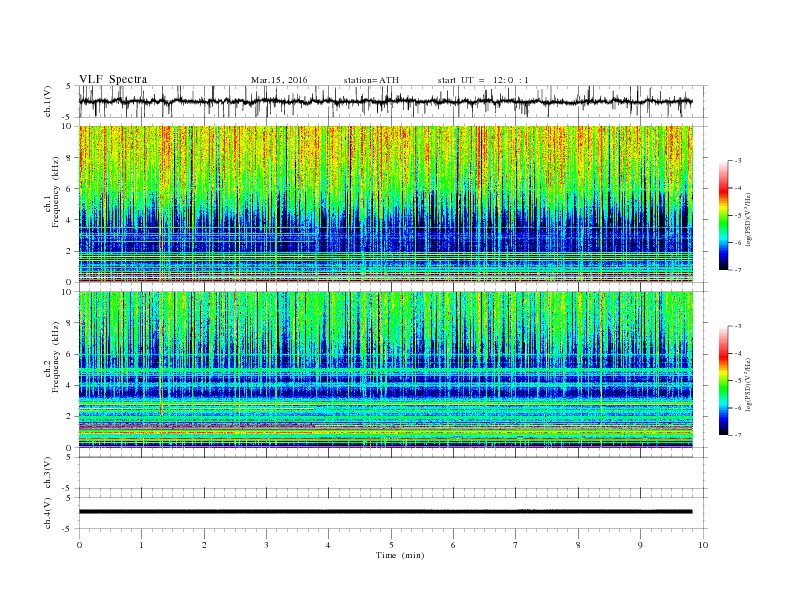Click the "4" tick label on the time axis

pos(328,545)
